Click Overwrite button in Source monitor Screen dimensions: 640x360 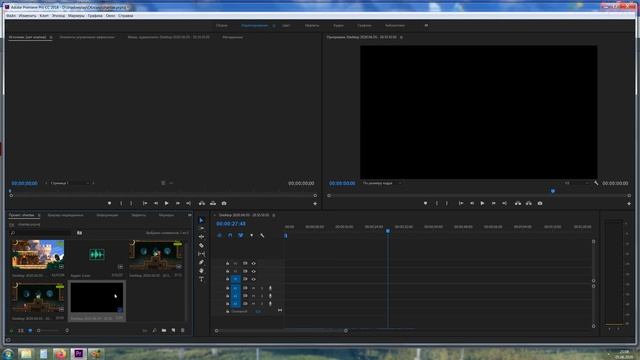(213, 203)
